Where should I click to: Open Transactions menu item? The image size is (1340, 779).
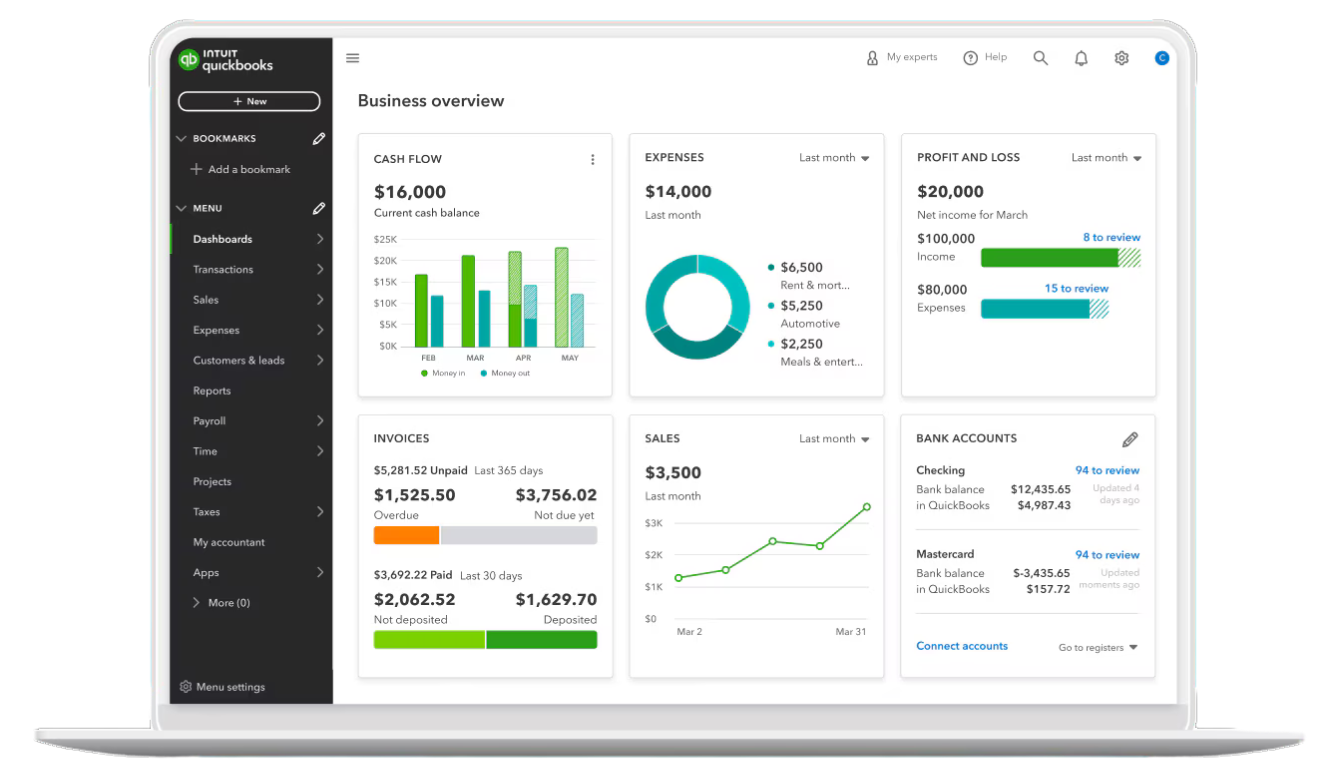point(223,270)
